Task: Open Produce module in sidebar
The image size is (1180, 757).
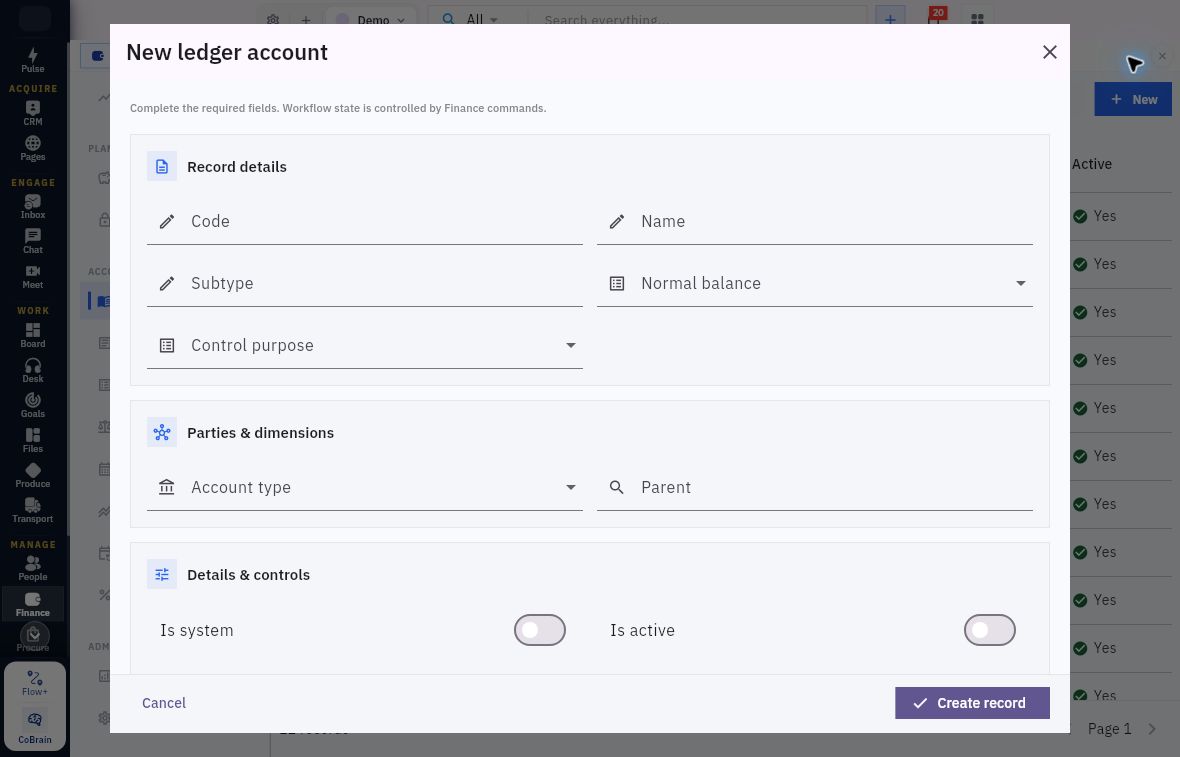Action: [32, 476]
